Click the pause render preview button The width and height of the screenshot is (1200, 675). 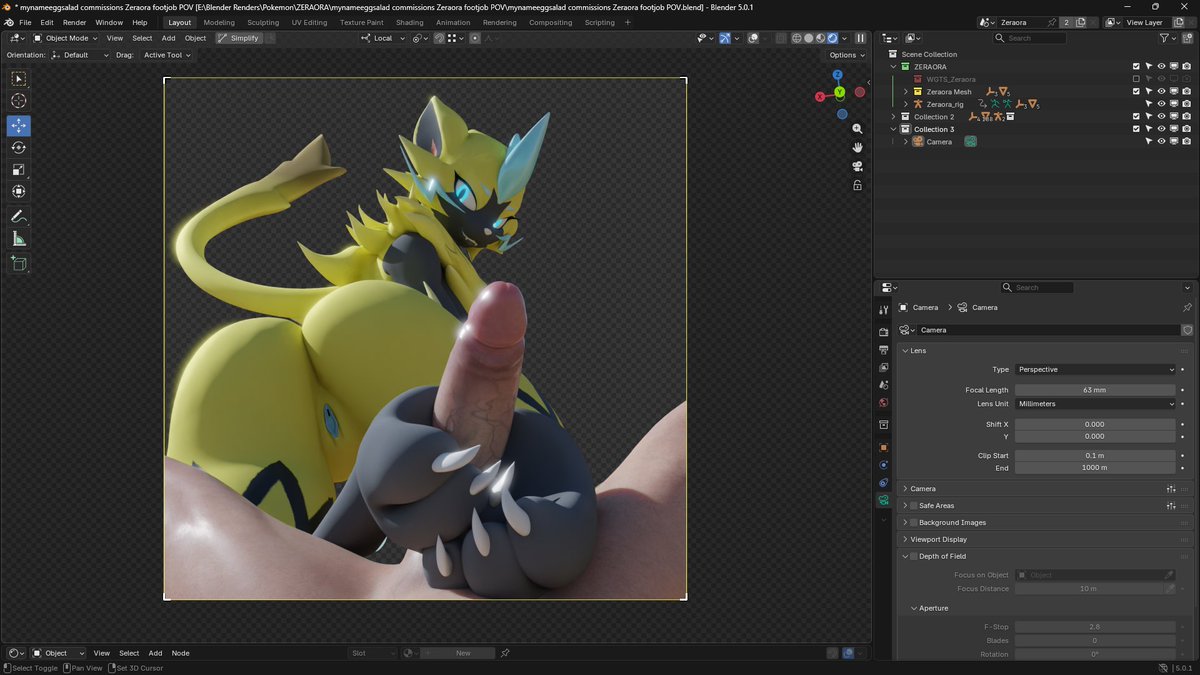click(x=860, y=38)
